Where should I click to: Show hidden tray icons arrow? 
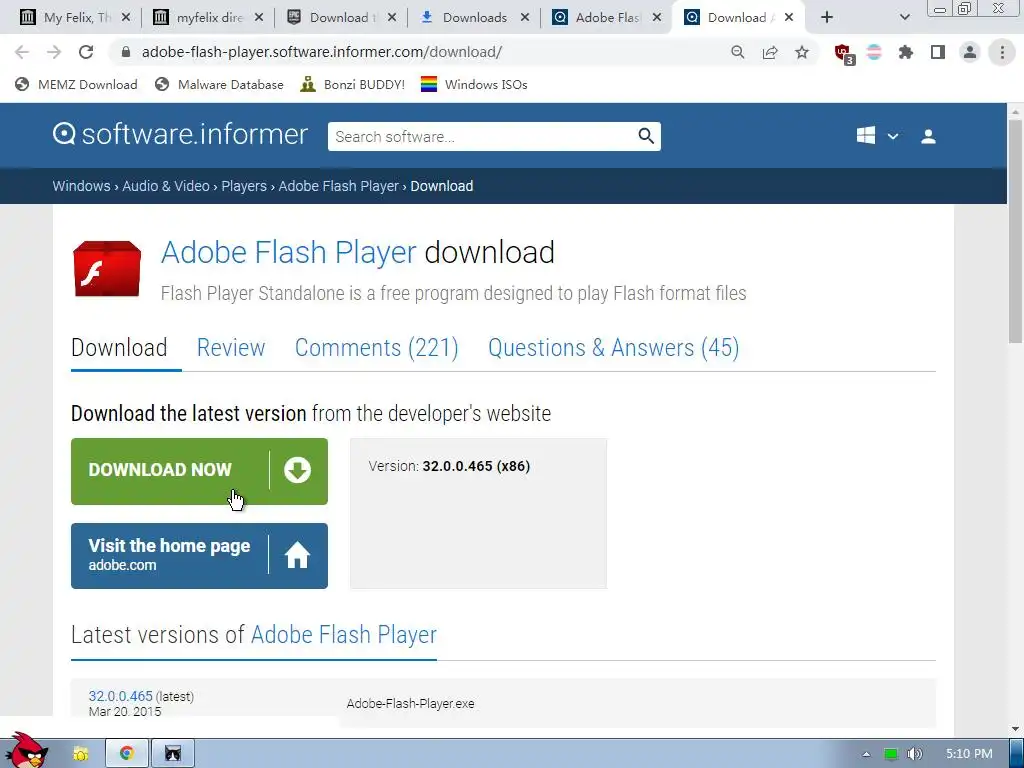[x=866, y=754]
